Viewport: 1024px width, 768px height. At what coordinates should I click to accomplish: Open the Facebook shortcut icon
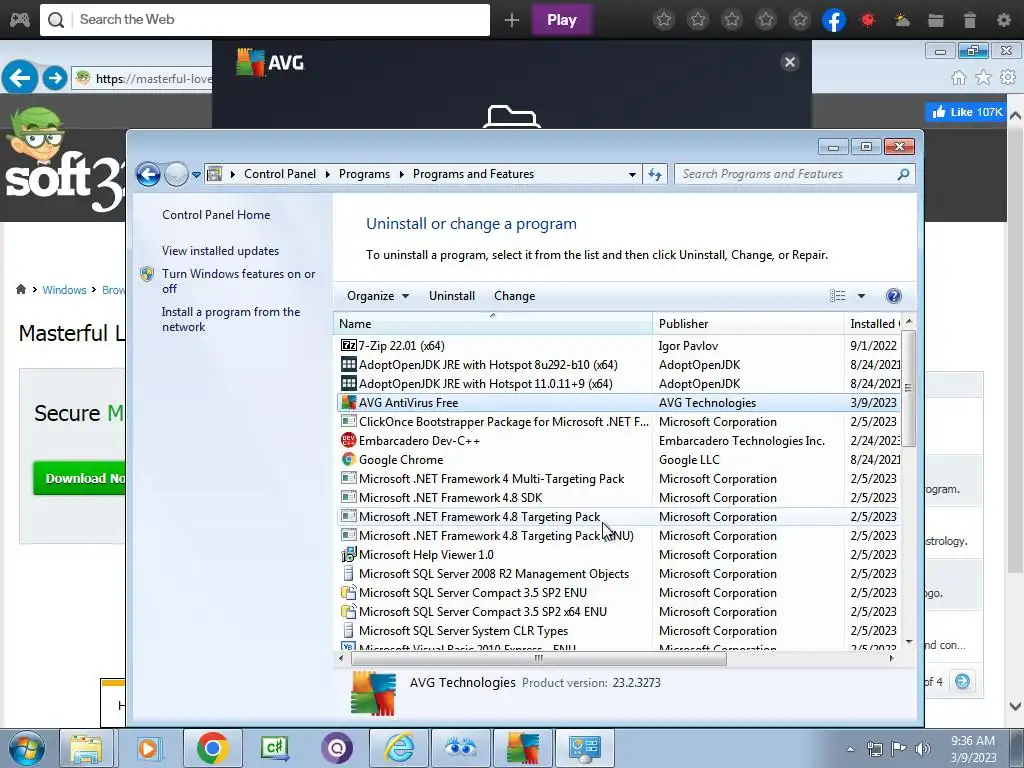834,20
